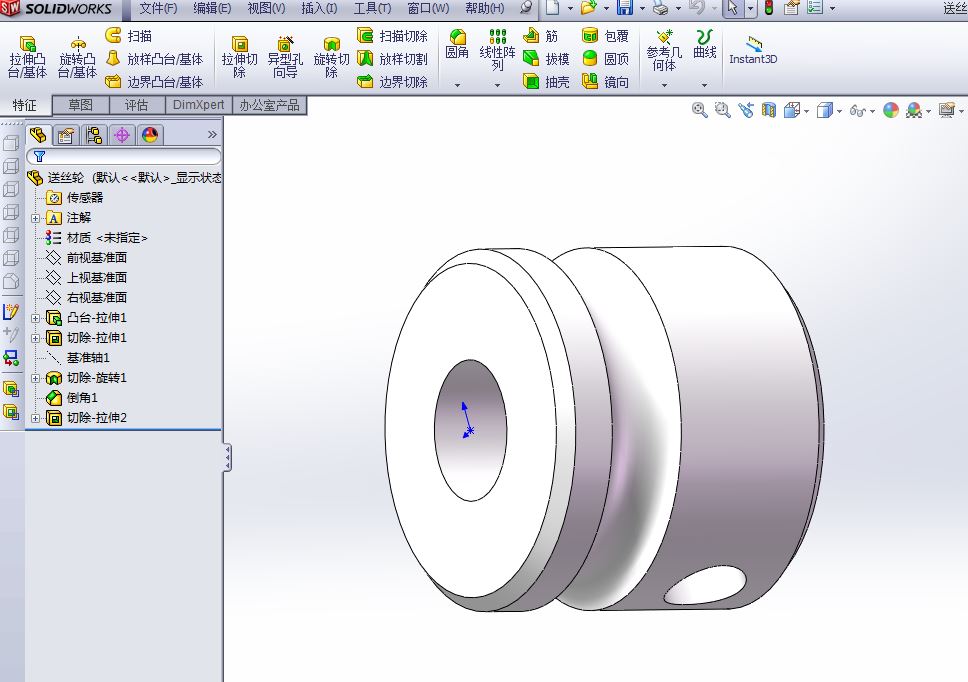Open the 工具(T) menu
This screenshot has width=968, height=682.
[x=372, y=9]
